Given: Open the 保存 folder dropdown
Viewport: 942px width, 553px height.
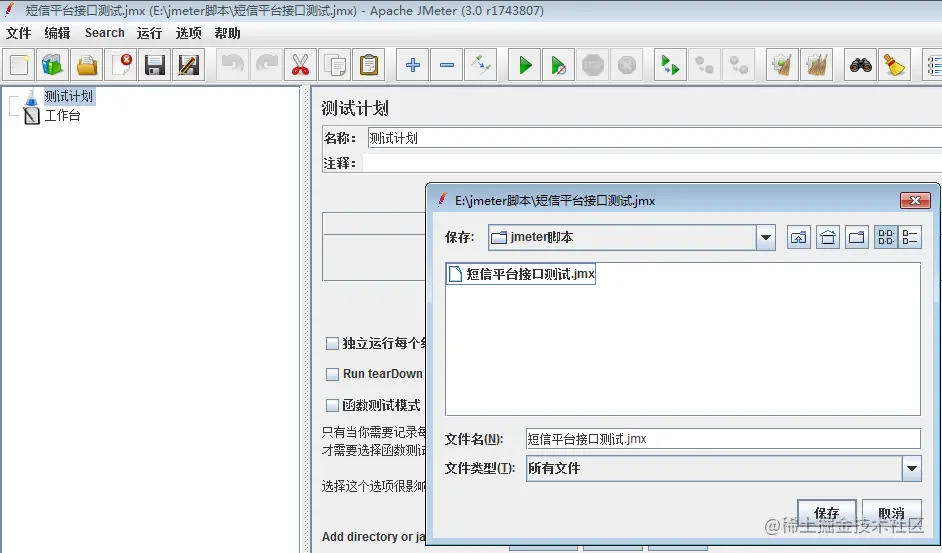Looking at the screenshot, I should coord(765,237).
